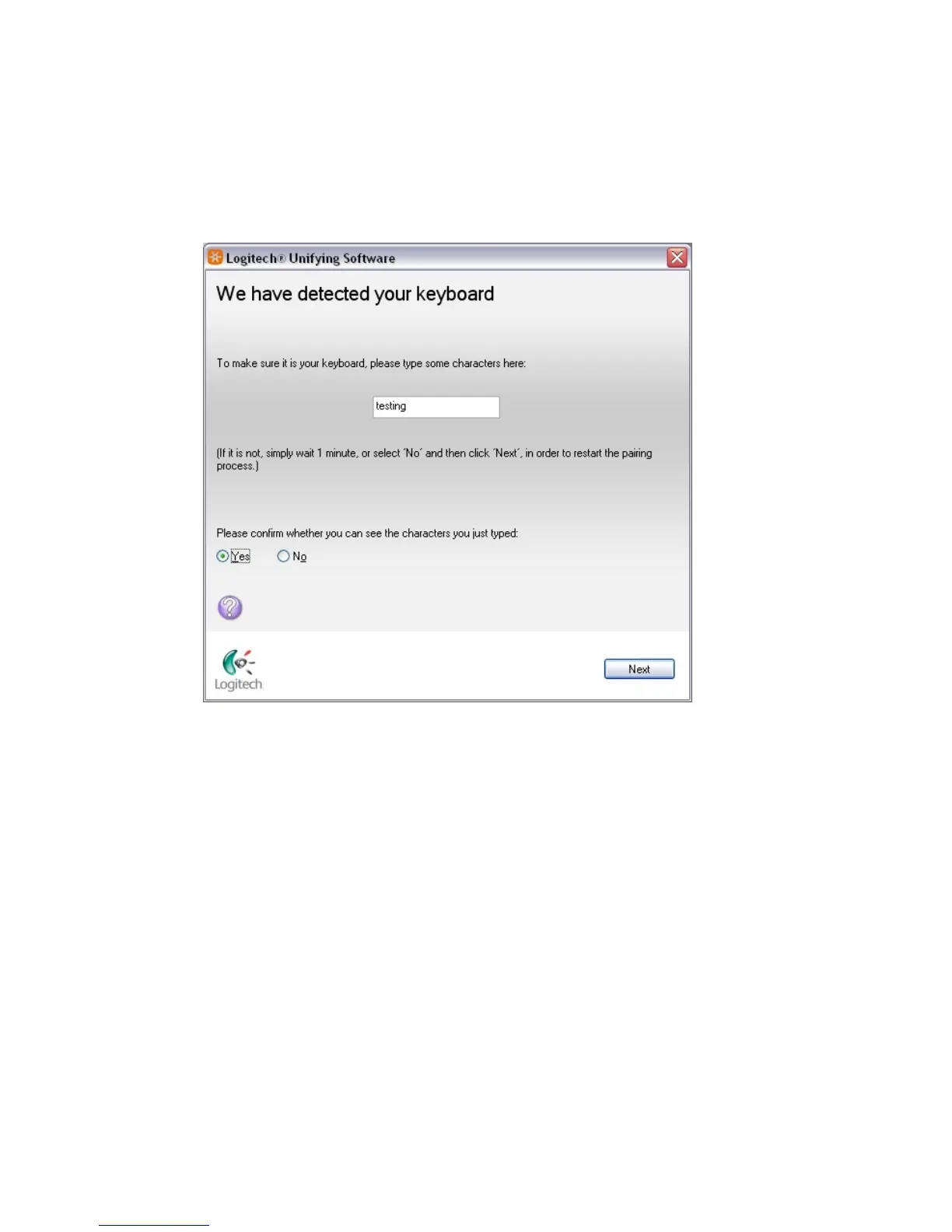Click the Next button
952x1232 pixels.
pos(639,669)
